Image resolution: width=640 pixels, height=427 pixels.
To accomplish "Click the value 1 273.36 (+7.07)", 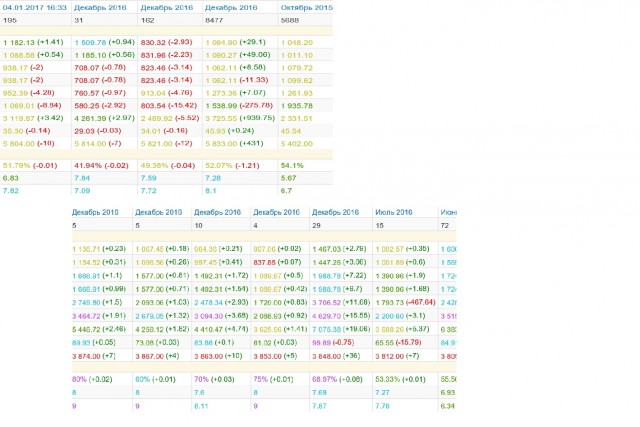I will 236,93.
